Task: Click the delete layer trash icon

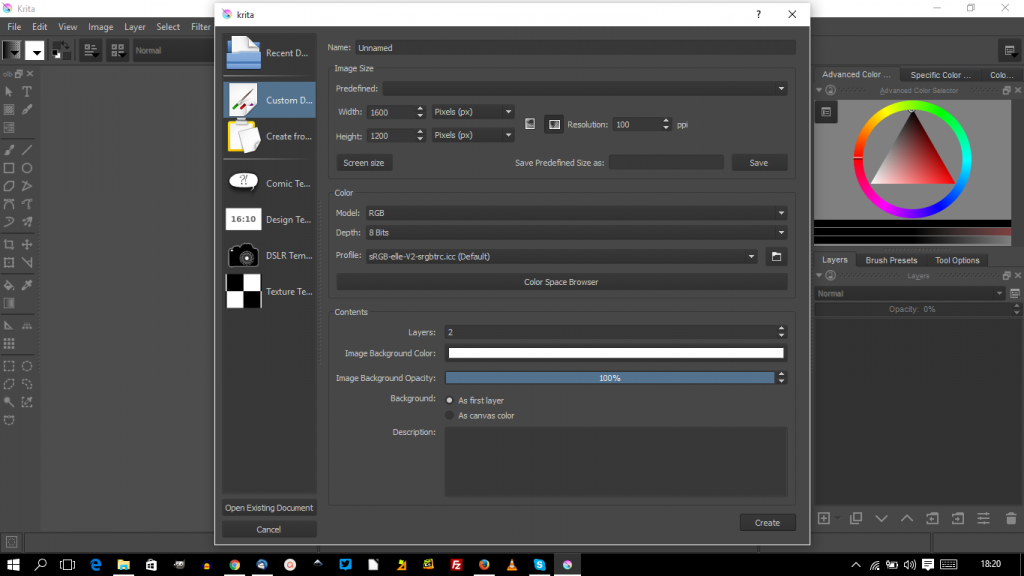Action: [1011, 518]
